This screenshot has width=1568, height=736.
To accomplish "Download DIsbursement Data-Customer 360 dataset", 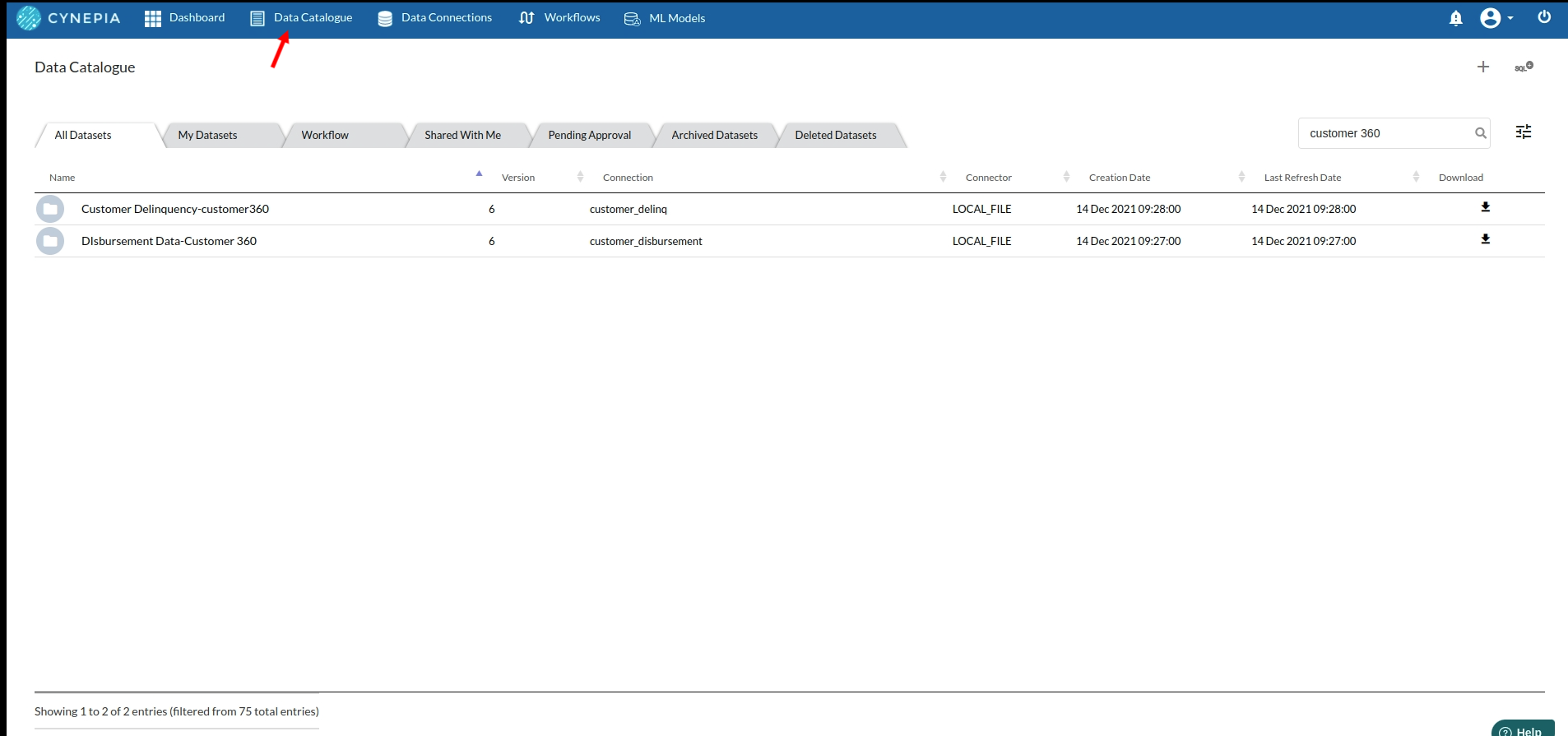I will pos(1486,239).
